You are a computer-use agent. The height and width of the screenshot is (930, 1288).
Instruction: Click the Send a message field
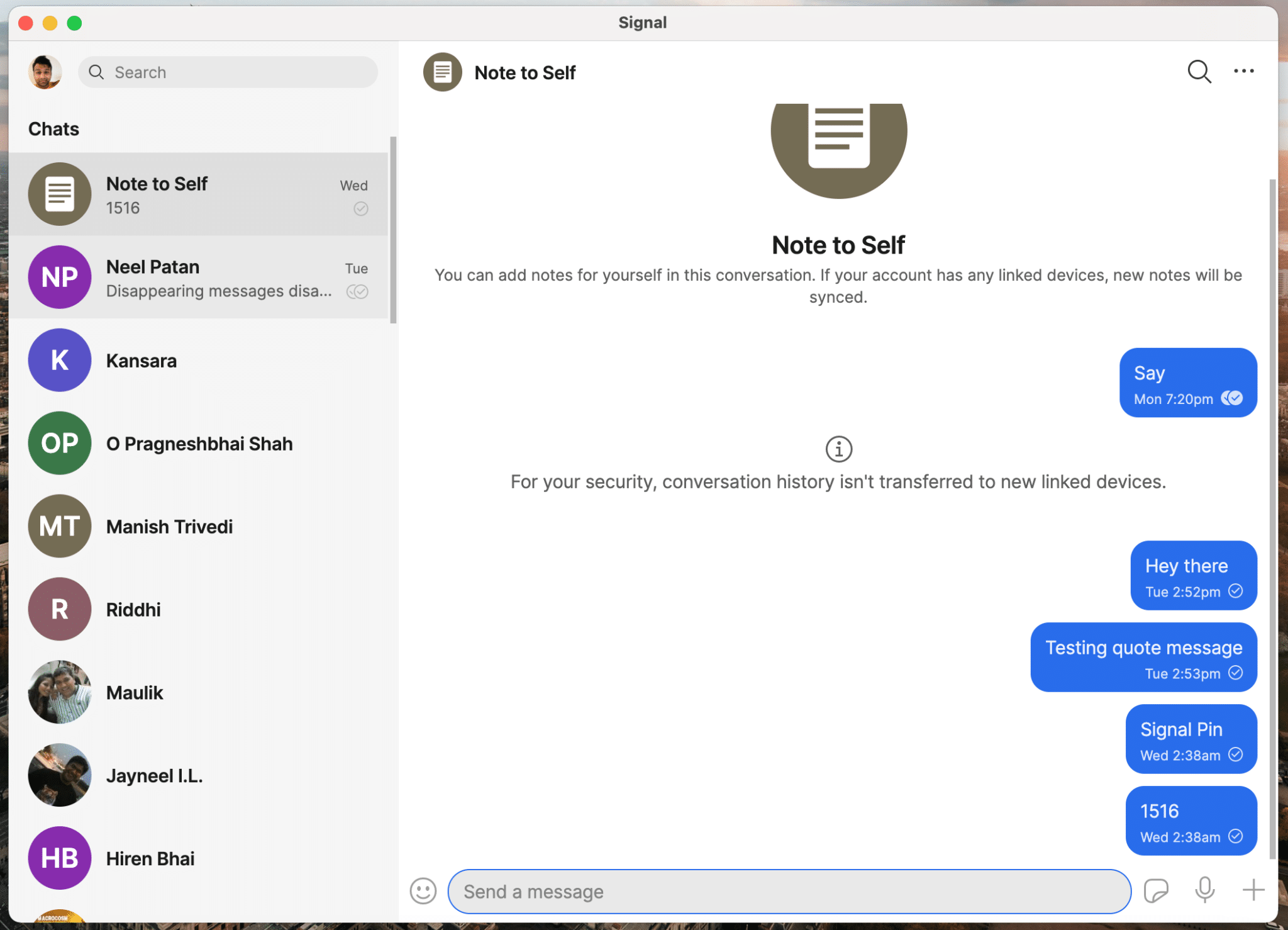click(789, 892)
